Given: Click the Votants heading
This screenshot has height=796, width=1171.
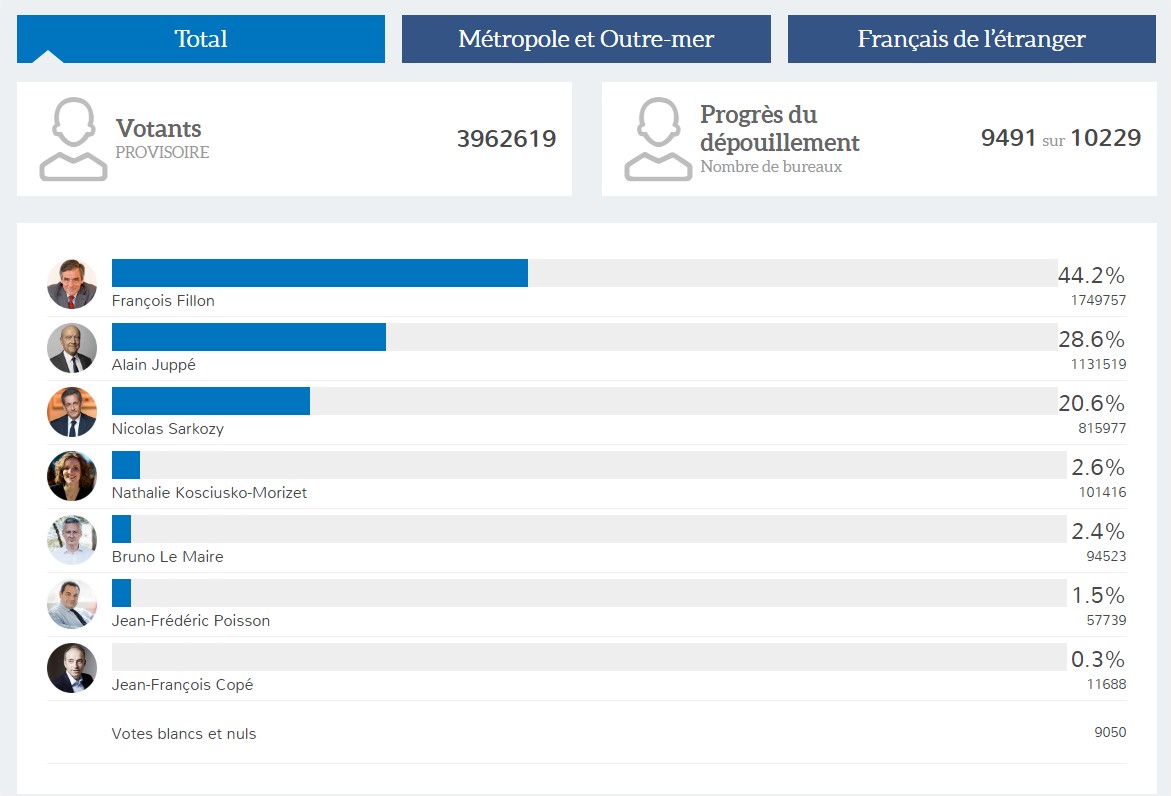Looking at the screenshot, I should [158, 128].
